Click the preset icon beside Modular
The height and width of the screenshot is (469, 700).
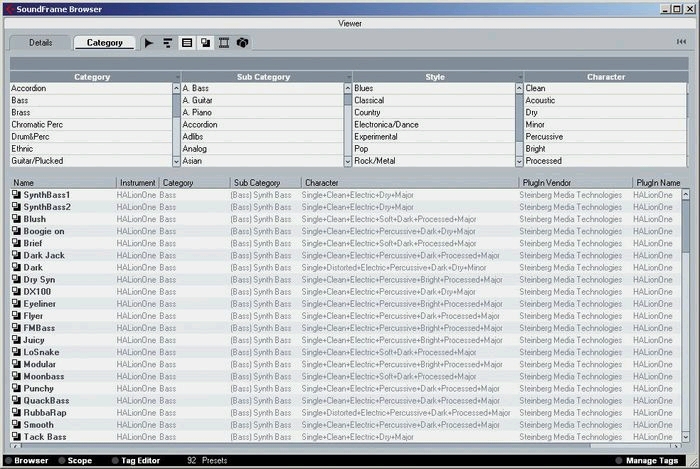(x=17, y=363)
